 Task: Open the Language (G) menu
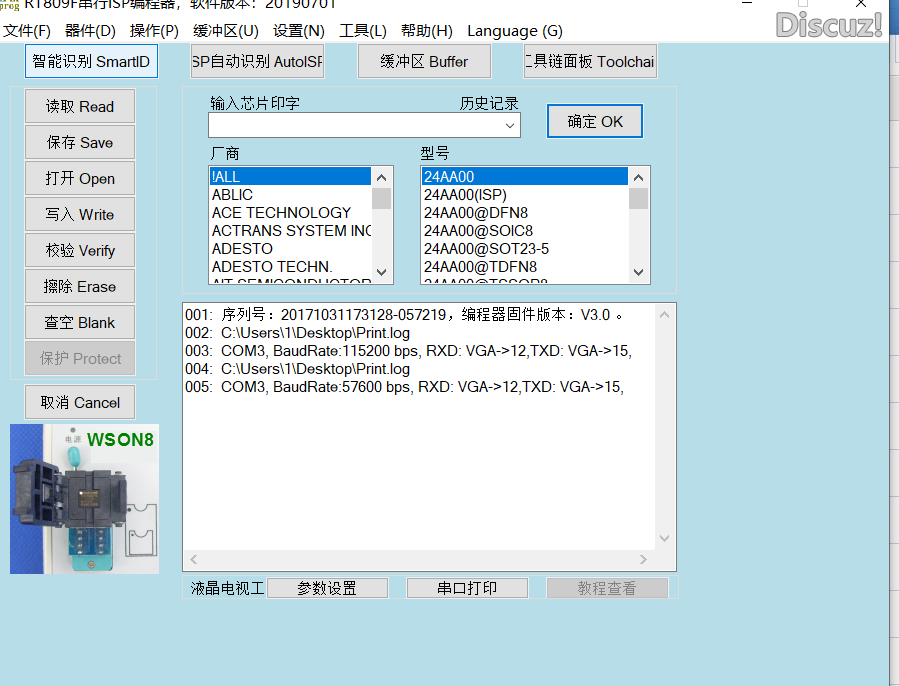click(x=514, y=31)
